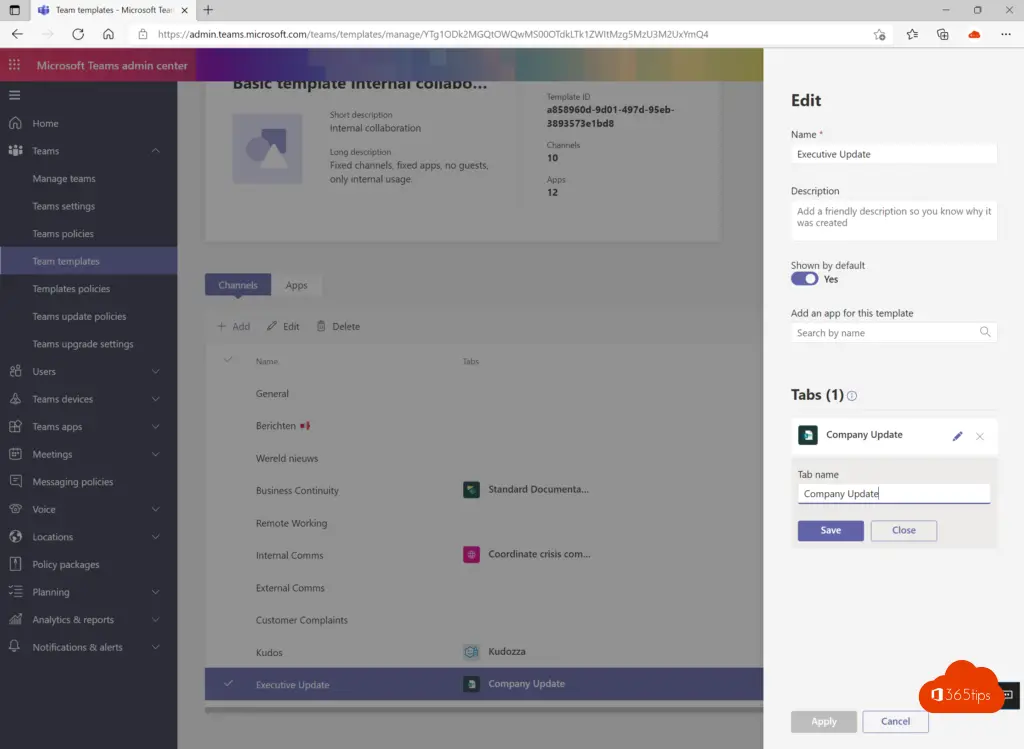Click Delete channel button
Image resolution: width=1024 pixels, height=749 pixels.
point(338,327)
